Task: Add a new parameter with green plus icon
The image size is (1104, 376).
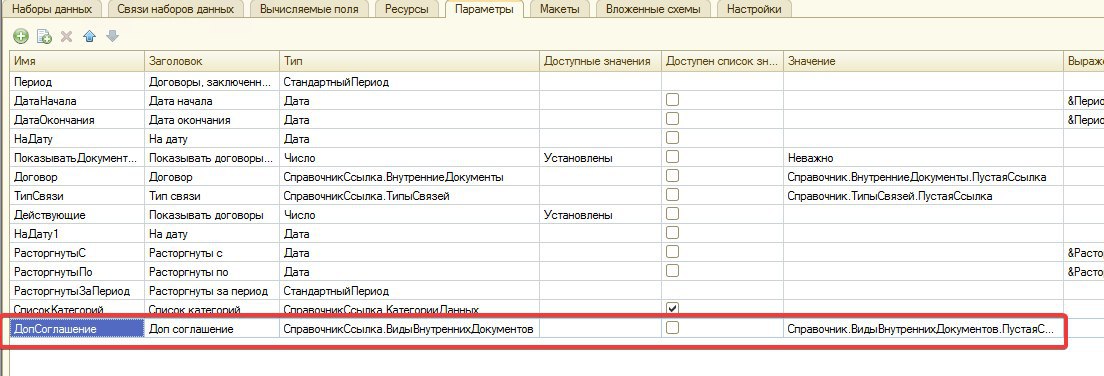Action: [21, 36]
